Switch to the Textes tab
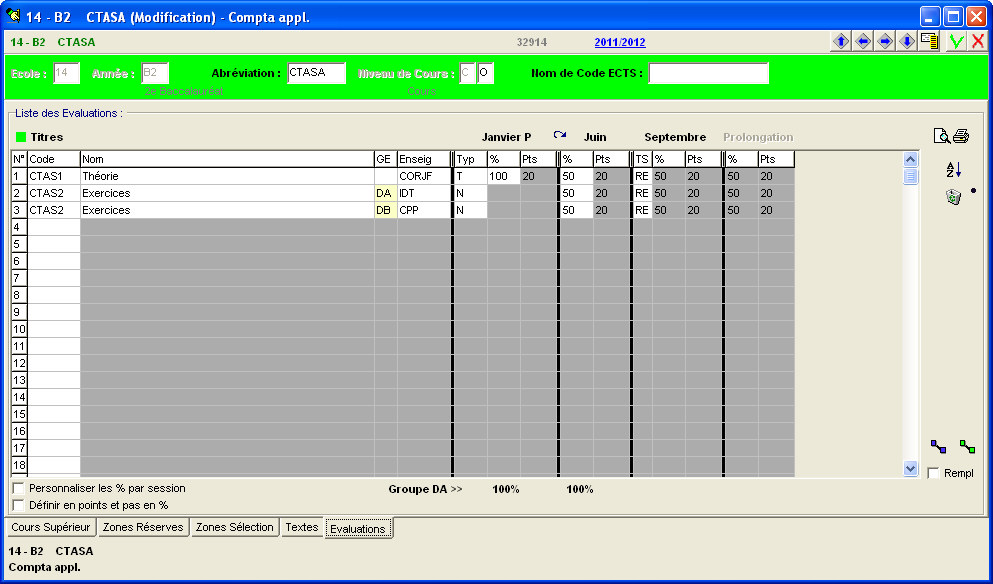The width and height of the screenshot is (993, 584). coord(301,527)
